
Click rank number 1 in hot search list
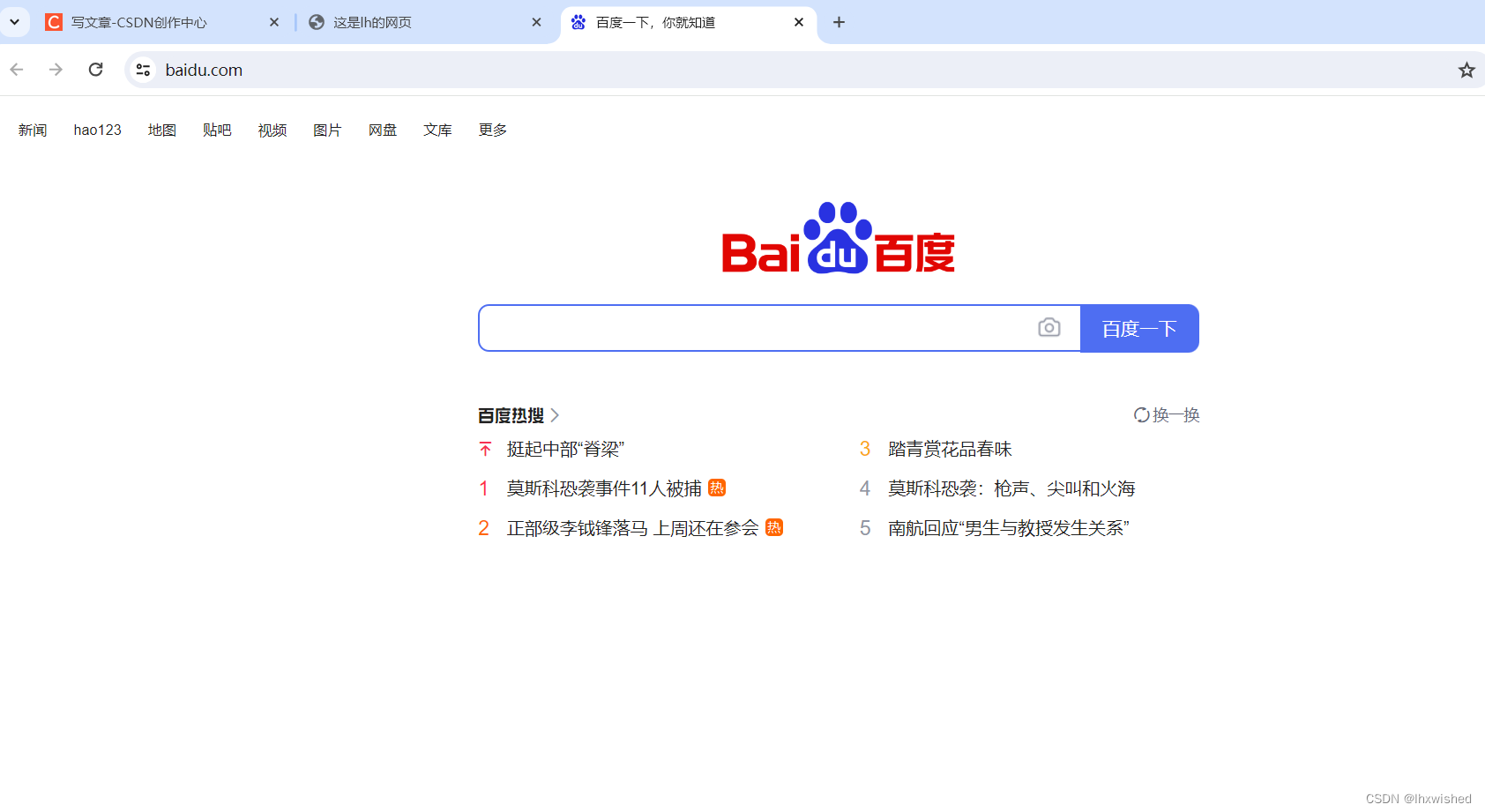tap(484, 488)
